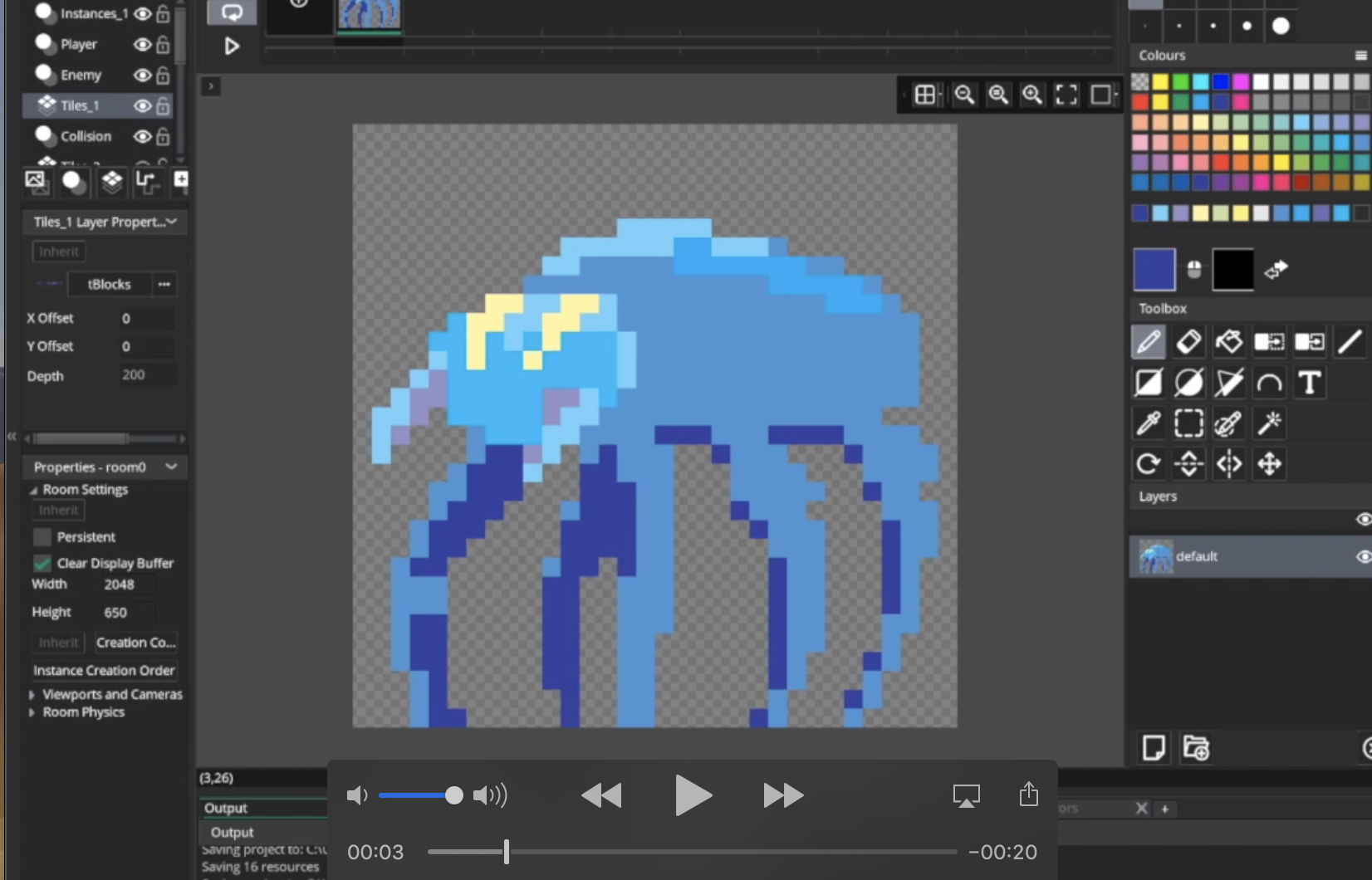
Task: Fit the canvas to window
Action: [x=1066, y=95]
